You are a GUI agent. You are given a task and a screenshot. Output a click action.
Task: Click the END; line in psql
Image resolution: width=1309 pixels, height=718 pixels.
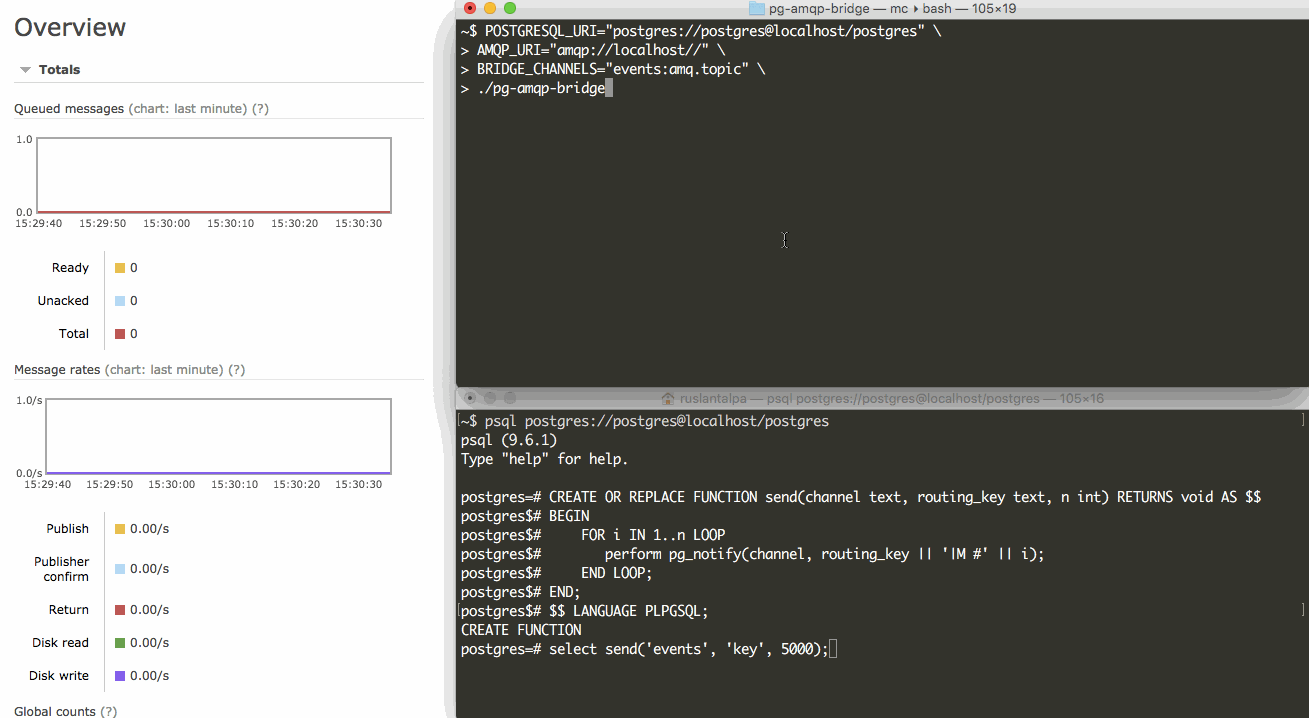click(x=521, y=592)
